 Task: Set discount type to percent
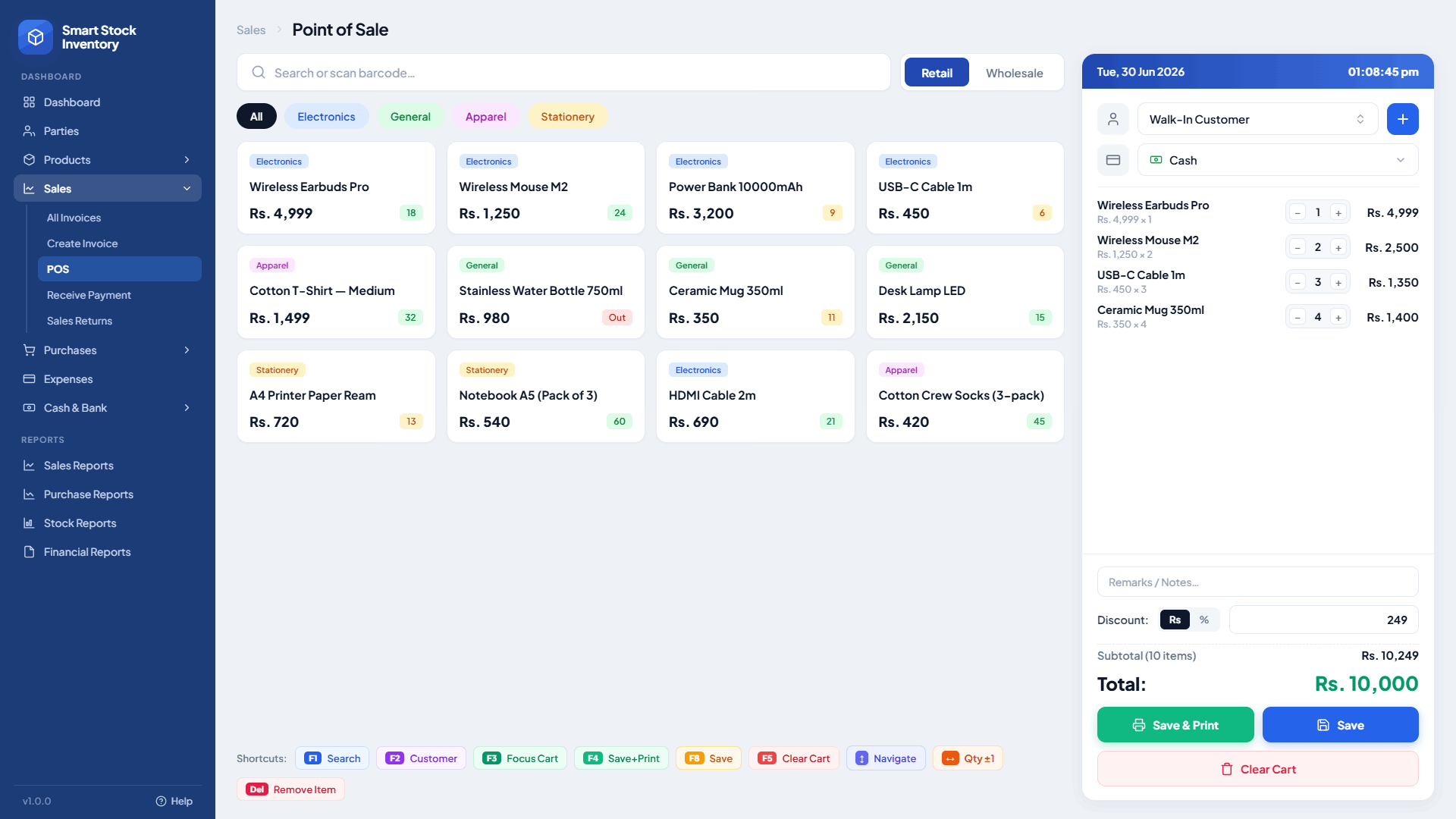(1204, 620)
